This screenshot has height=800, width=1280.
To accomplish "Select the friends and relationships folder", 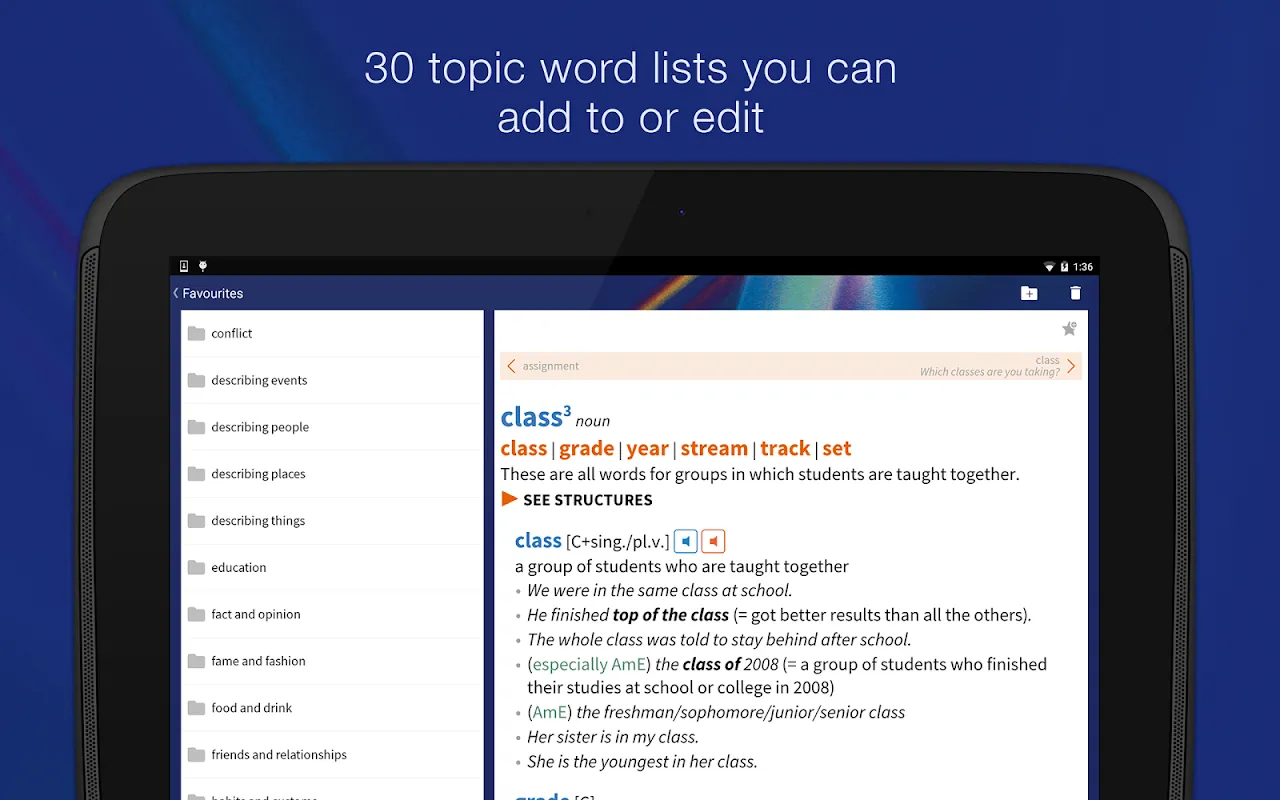I will pos(332,755).
